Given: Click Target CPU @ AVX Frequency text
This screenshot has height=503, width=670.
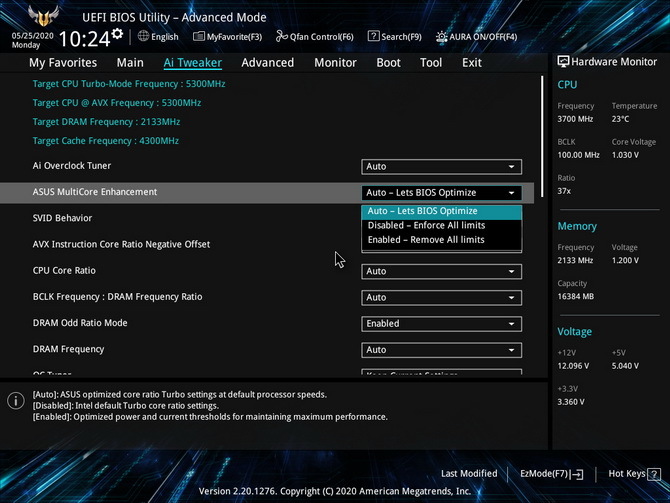Looking at the screenshot, I should pyautogui.click(x=117, y=103).
